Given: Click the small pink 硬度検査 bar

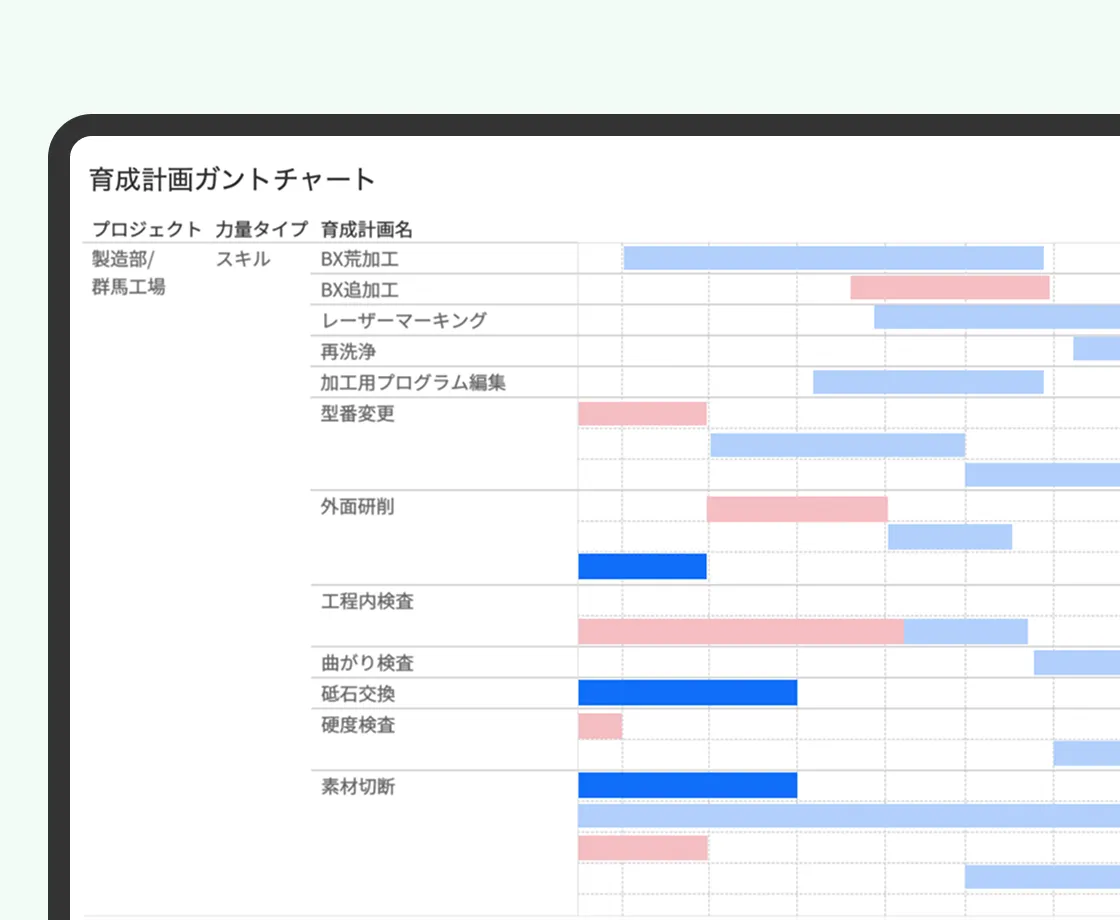Looking at the screenshot, I should coord(600,726).
